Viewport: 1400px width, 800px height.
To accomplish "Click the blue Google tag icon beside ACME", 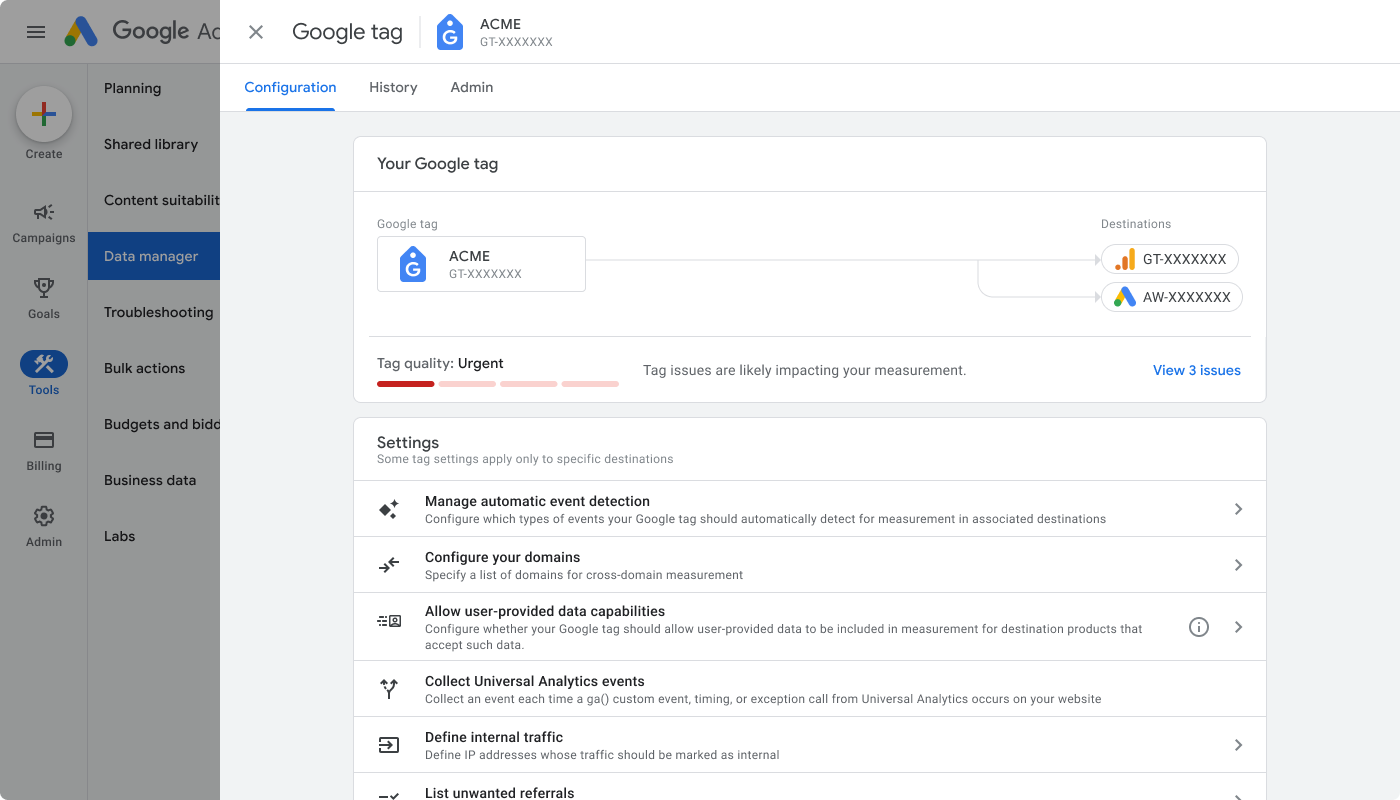I will 449,31.
